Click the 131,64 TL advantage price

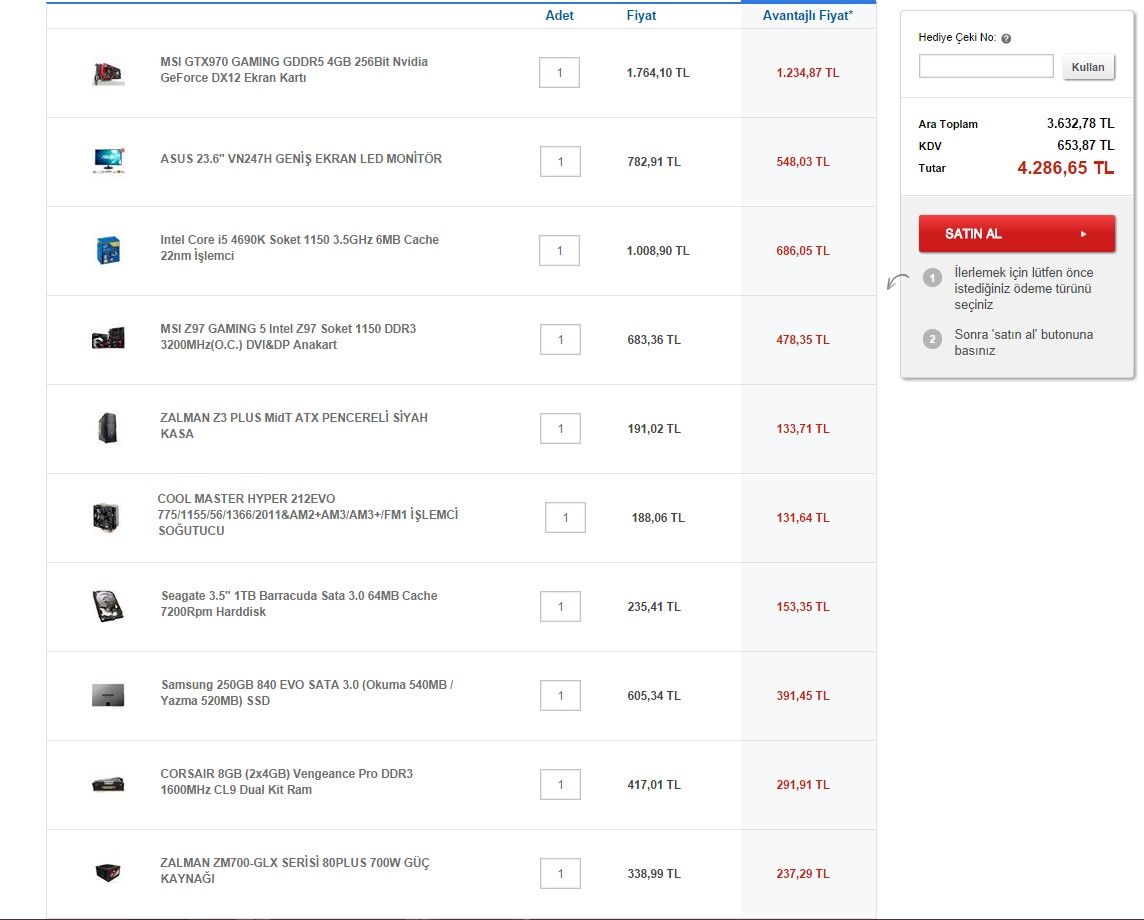(x=803, y=518)
